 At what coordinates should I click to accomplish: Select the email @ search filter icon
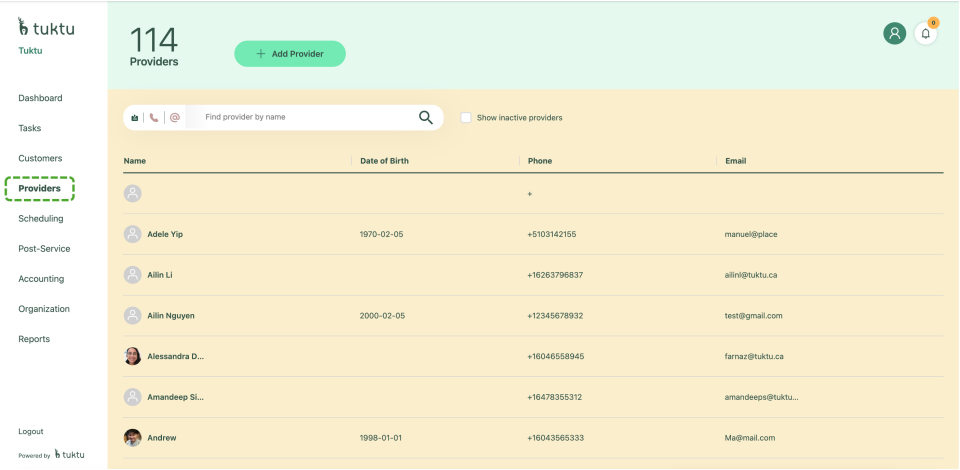175,118
